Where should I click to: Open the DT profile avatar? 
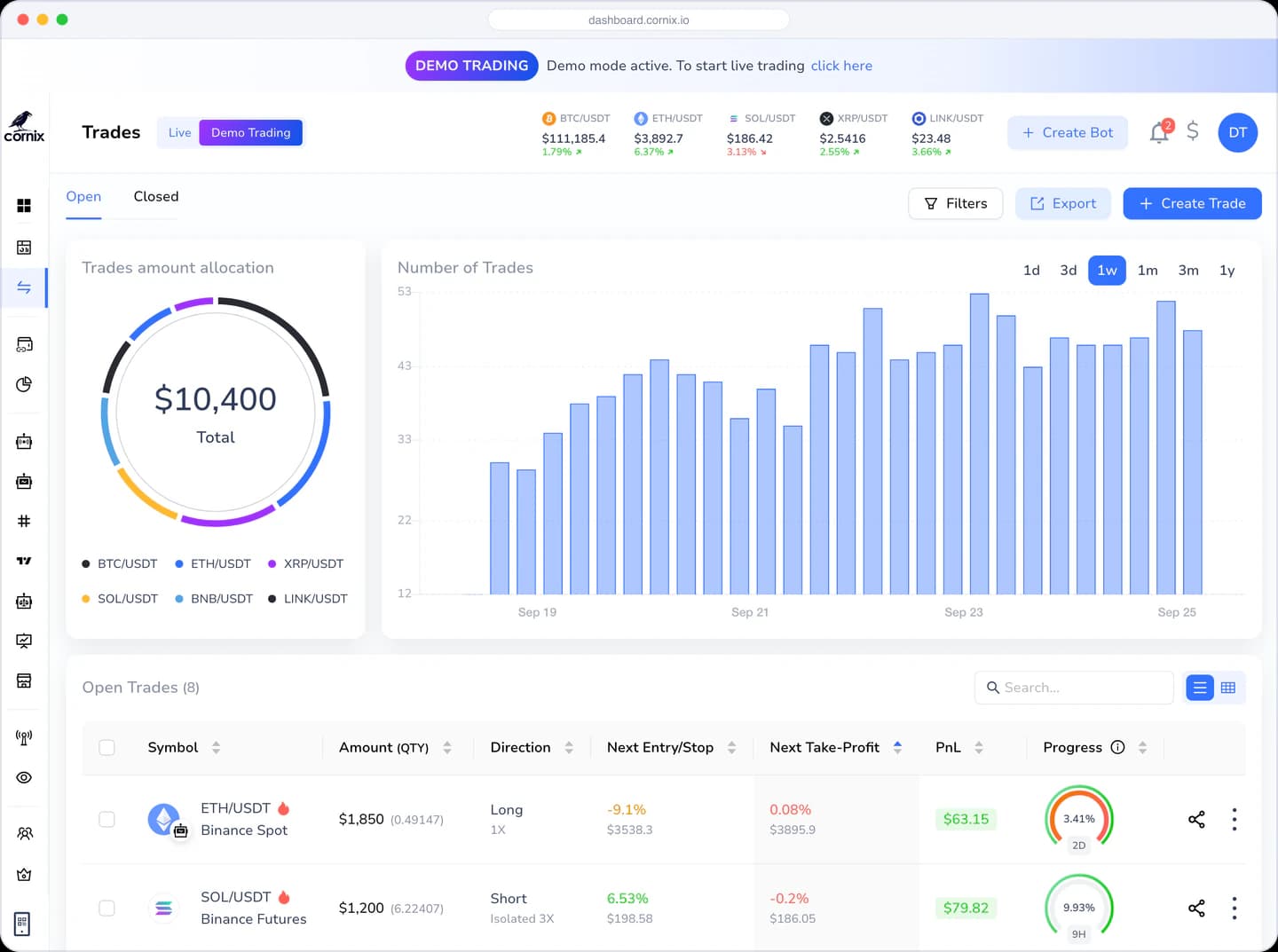[x=1238, y=132]
